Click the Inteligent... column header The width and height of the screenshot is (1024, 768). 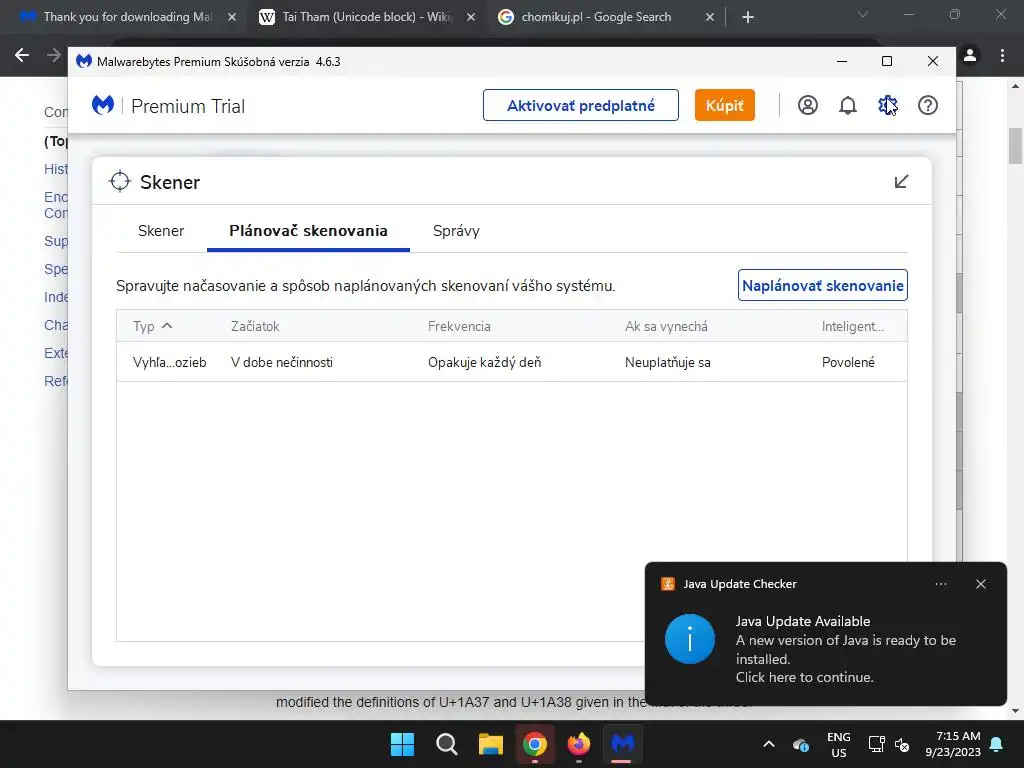click(x=853, y=326)
